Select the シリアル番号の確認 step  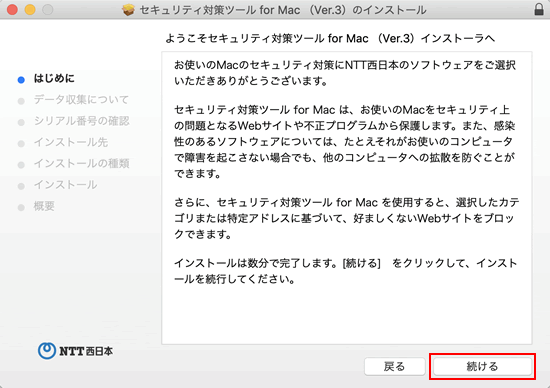[82, 121]
